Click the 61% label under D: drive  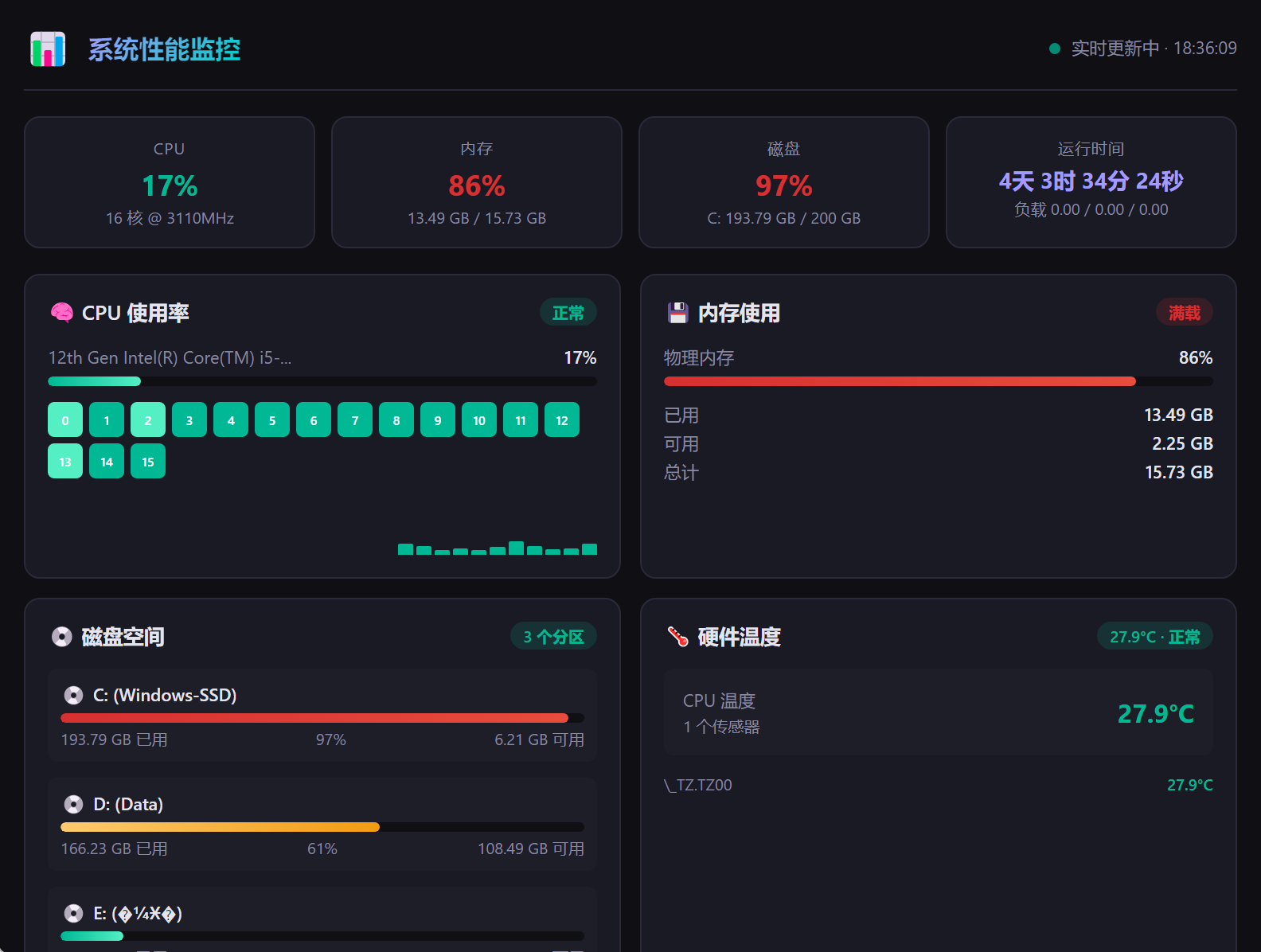coord(322,849)
